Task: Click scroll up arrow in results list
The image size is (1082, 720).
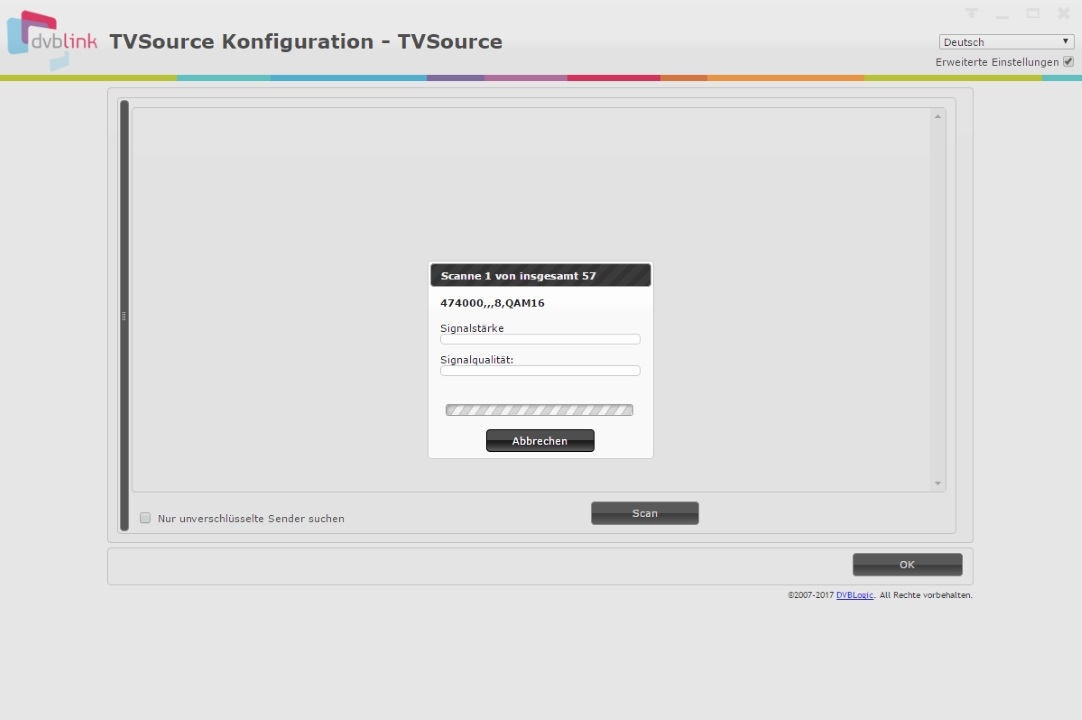Action: 937,117
